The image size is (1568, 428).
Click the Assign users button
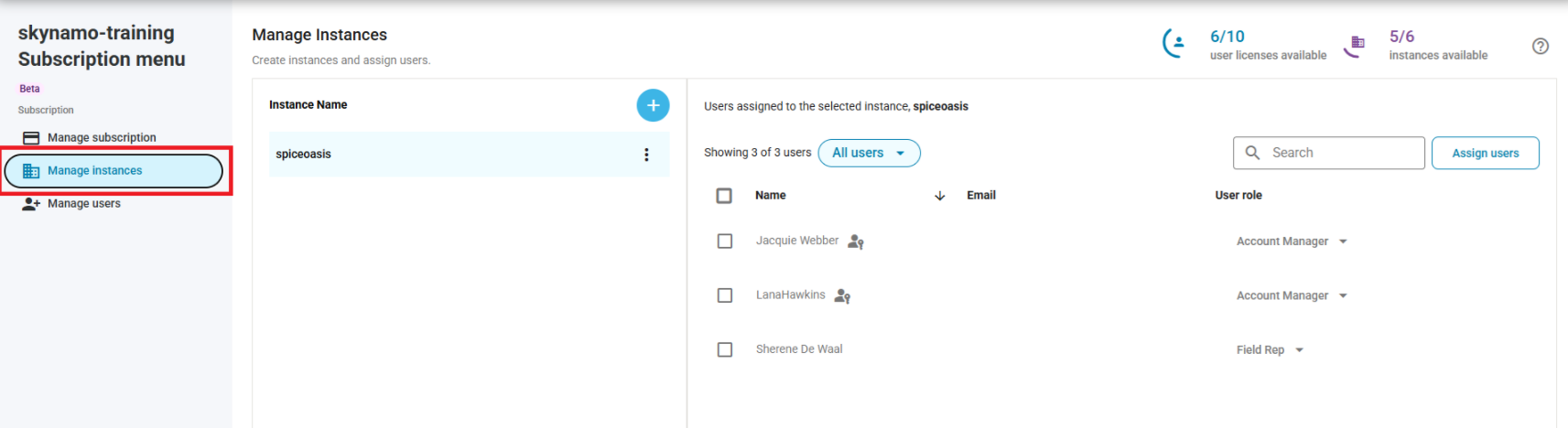pyautogui.click(x=1485, y=153)
